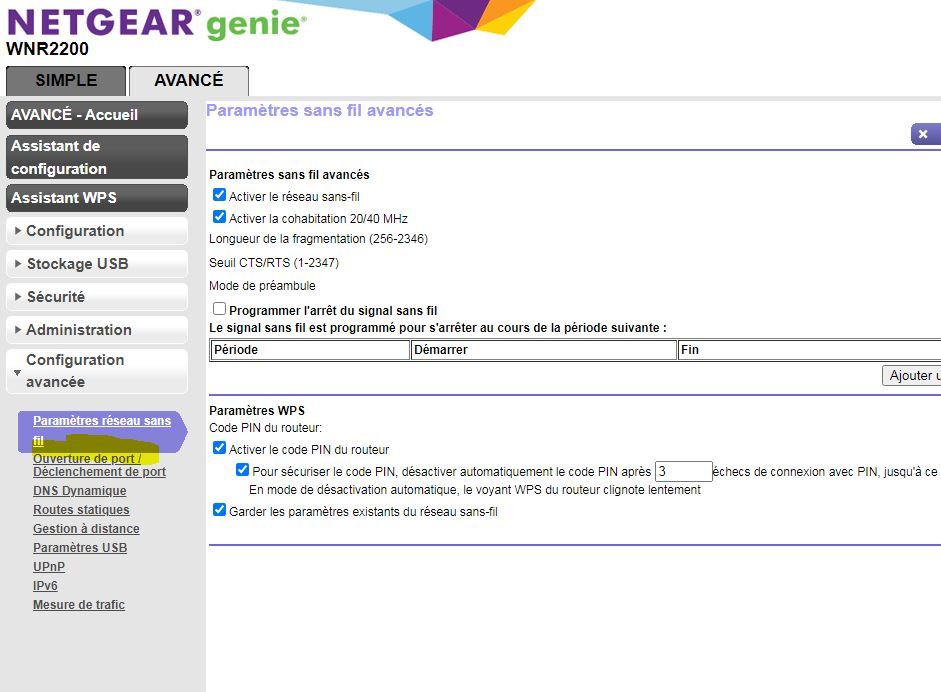
Task: Open Mesure de trafic link
Action: [79, 605]
